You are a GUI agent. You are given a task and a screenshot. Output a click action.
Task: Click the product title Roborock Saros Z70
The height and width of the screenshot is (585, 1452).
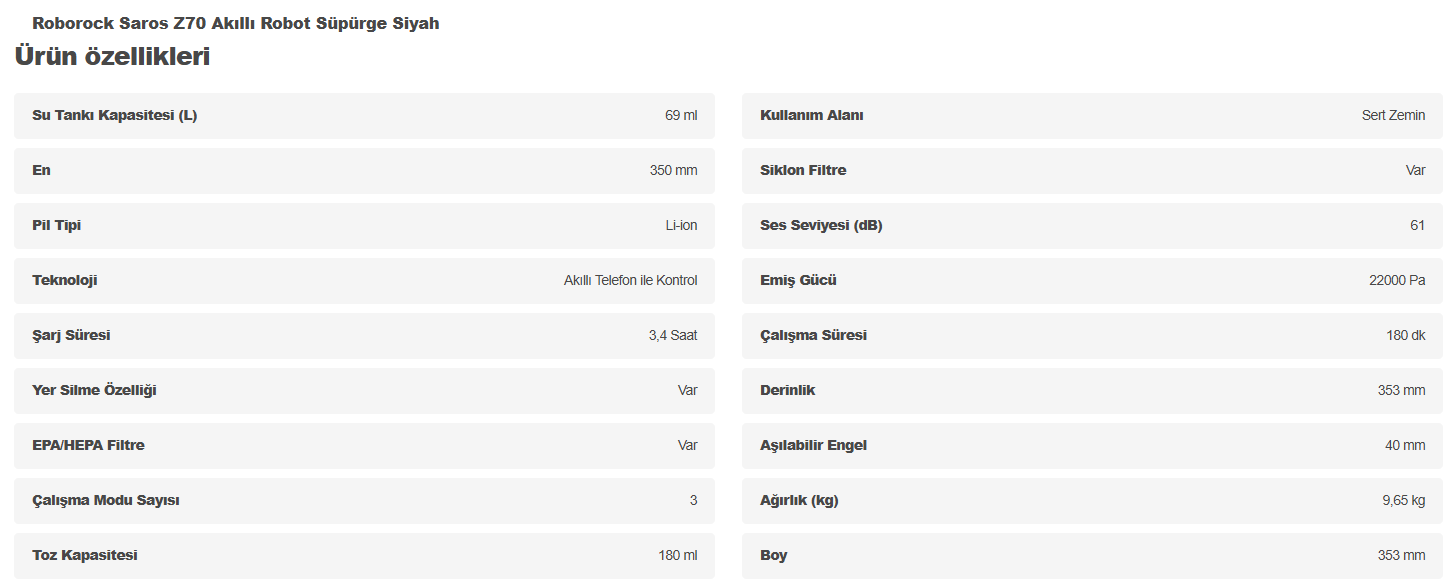pyautogui.click(x=235, y=23)
